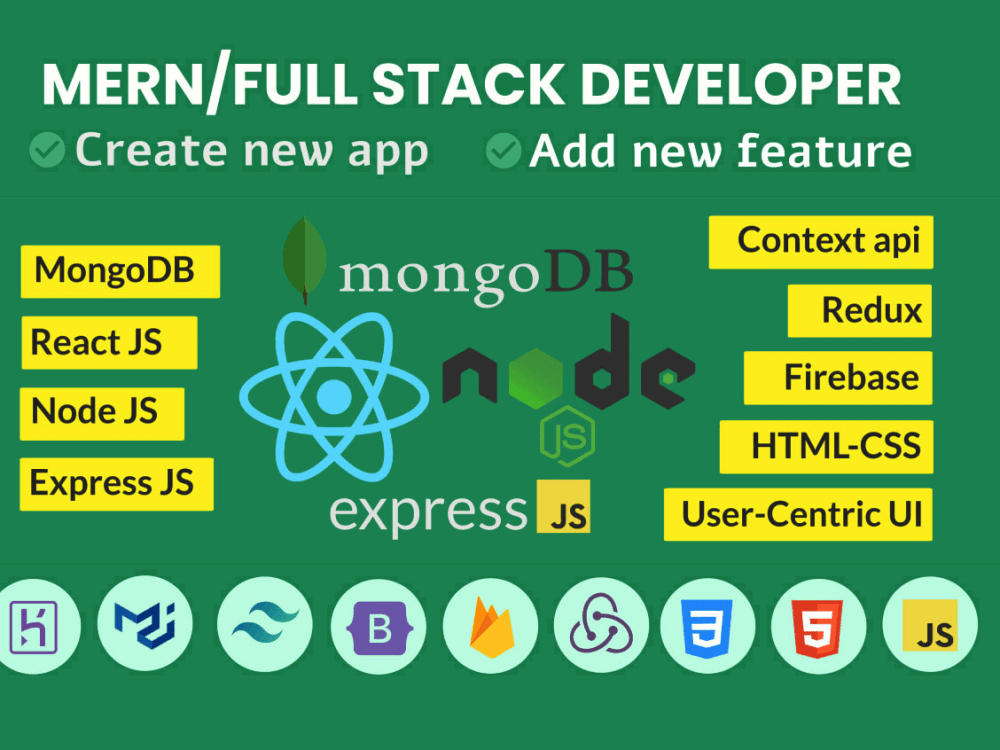Click the MongoDB leaf icon

(304, 260)
